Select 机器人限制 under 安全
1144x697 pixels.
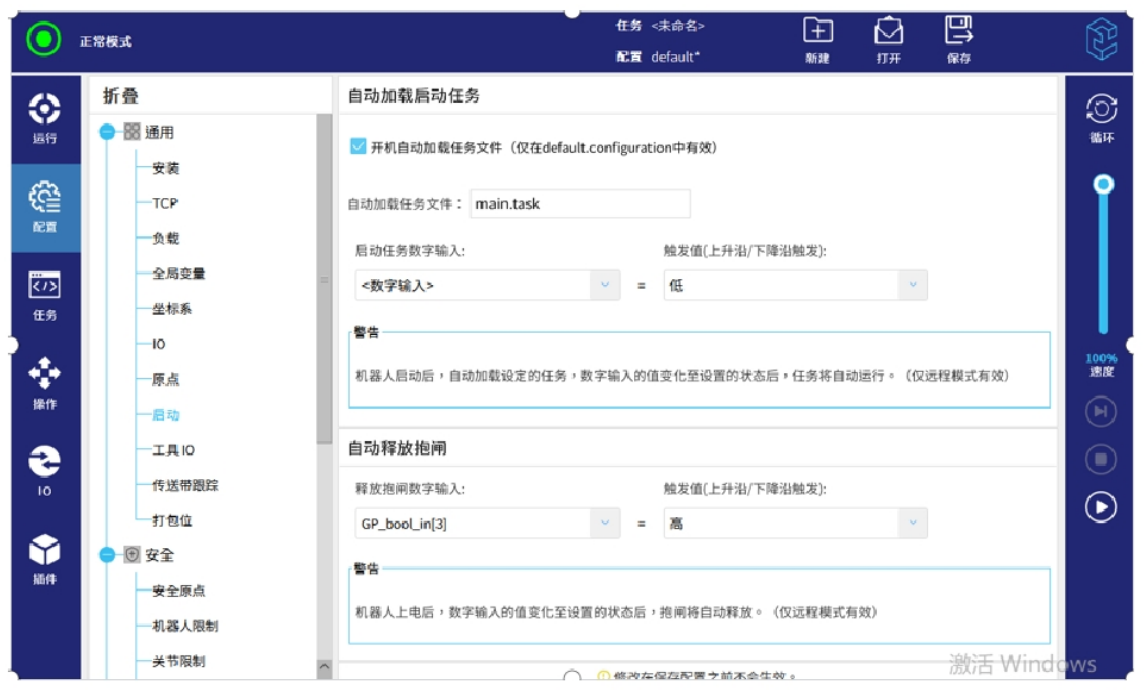click(184, 626)
